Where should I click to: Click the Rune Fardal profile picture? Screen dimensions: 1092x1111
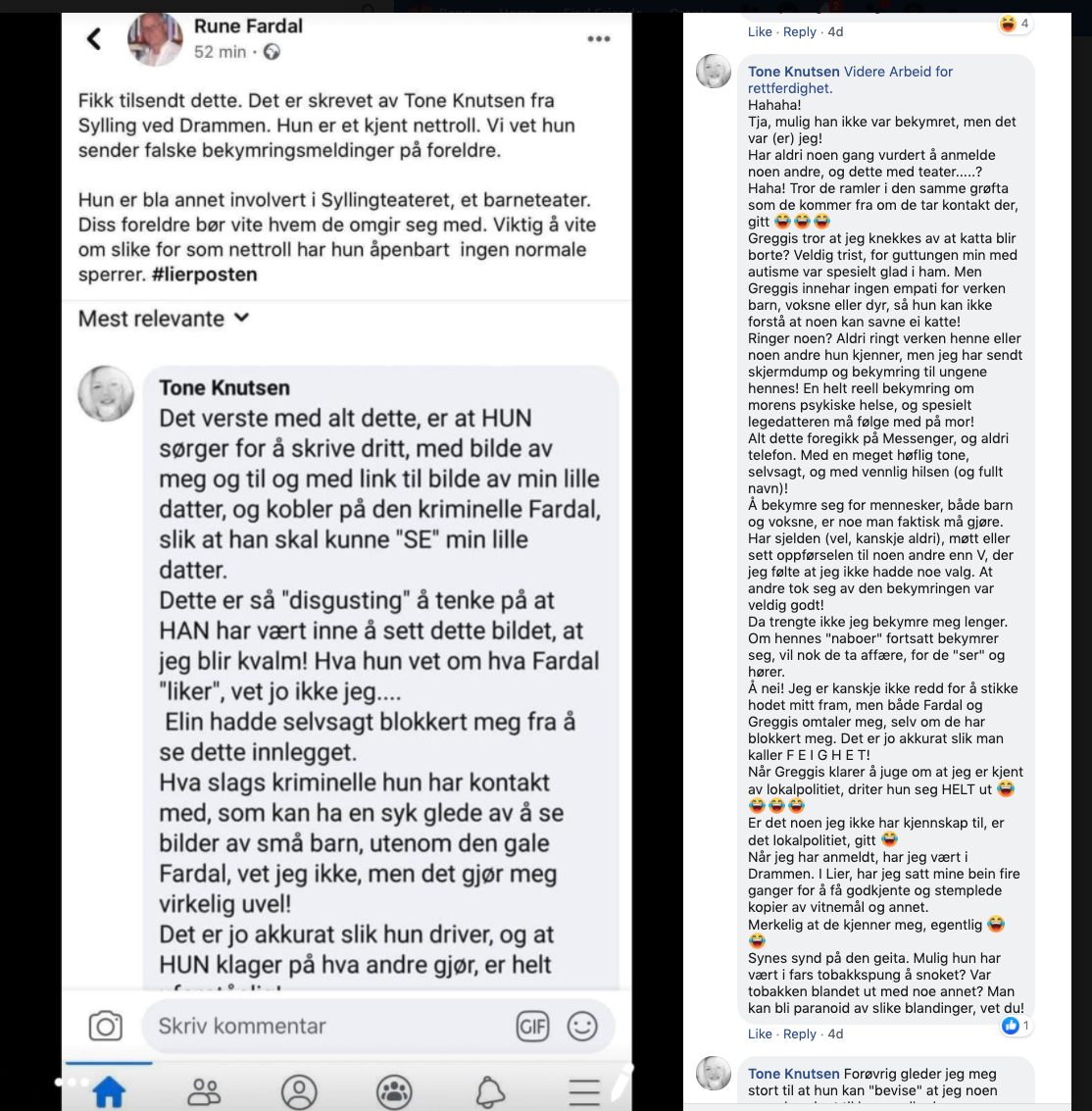pos(155,39)
